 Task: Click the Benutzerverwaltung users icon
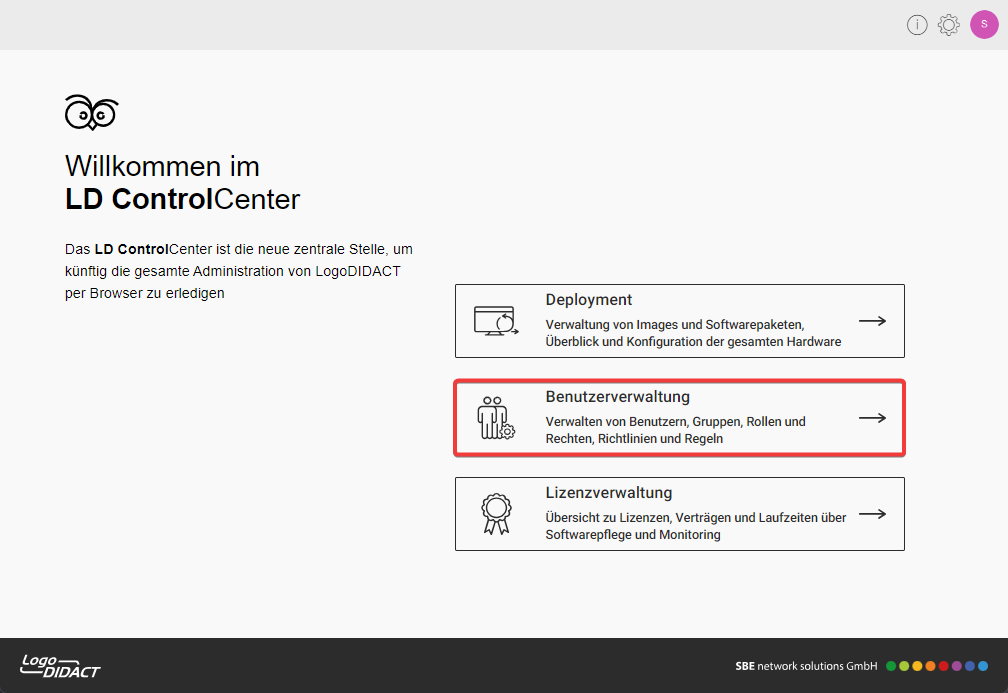[496, 418]
